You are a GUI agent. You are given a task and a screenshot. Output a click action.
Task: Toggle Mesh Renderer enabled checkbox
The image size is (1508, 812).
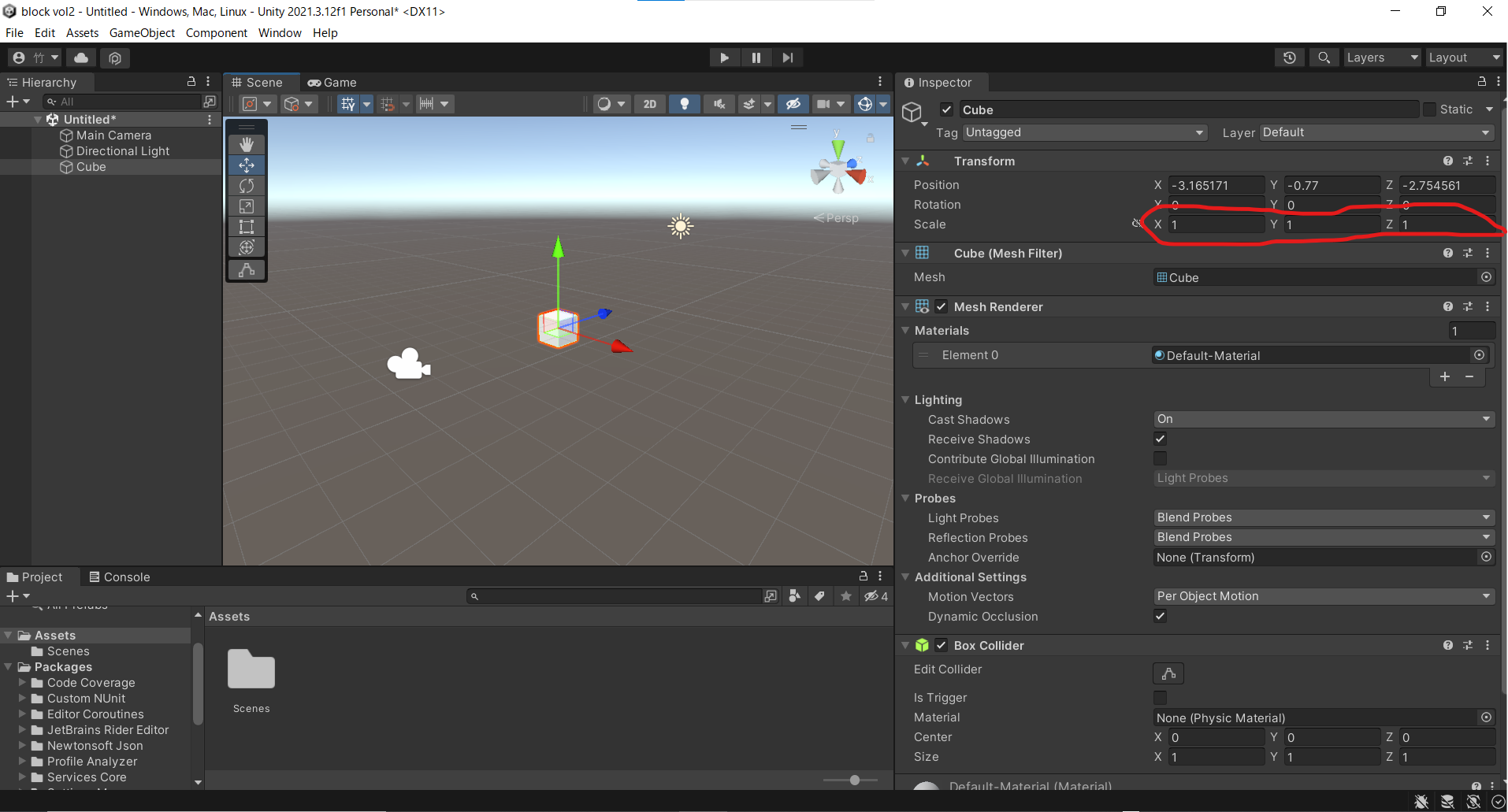(x=942, y=306)
